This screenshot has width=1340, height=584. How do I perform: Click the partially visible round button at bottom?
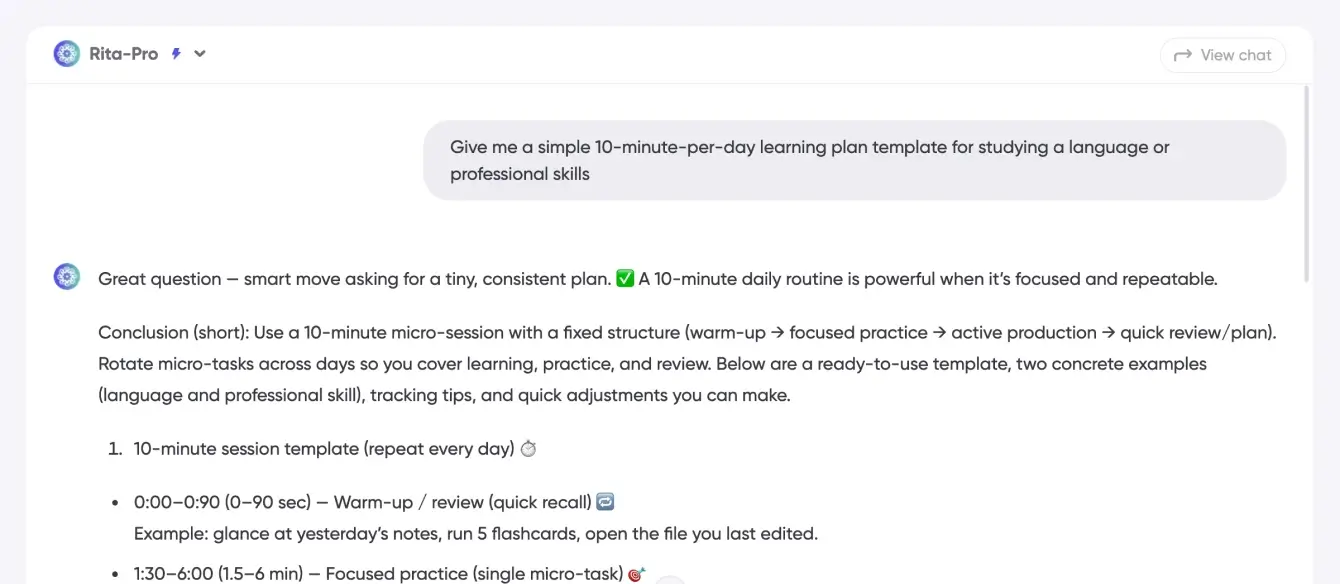point(670,580)
